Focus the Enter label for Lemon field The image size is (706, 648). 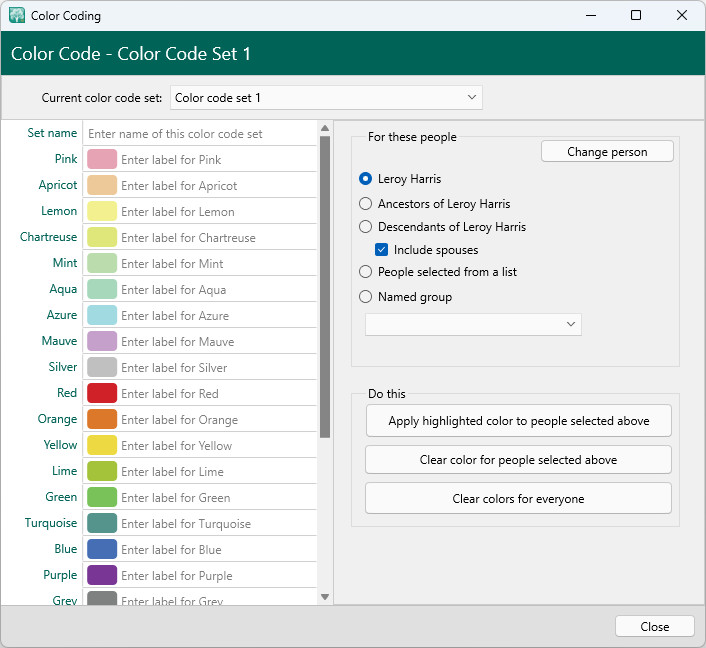[x=218, y=212]
